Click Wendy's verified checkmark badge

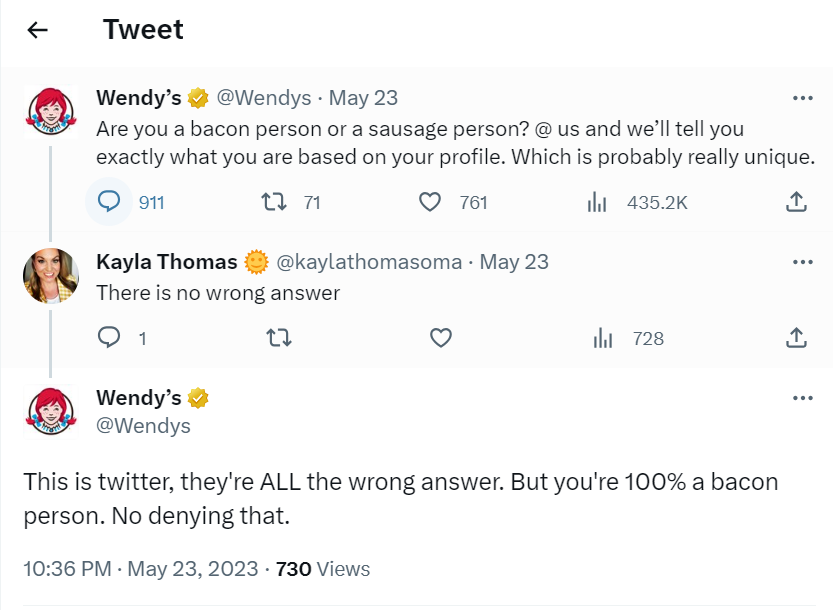(x=196, y=97)
